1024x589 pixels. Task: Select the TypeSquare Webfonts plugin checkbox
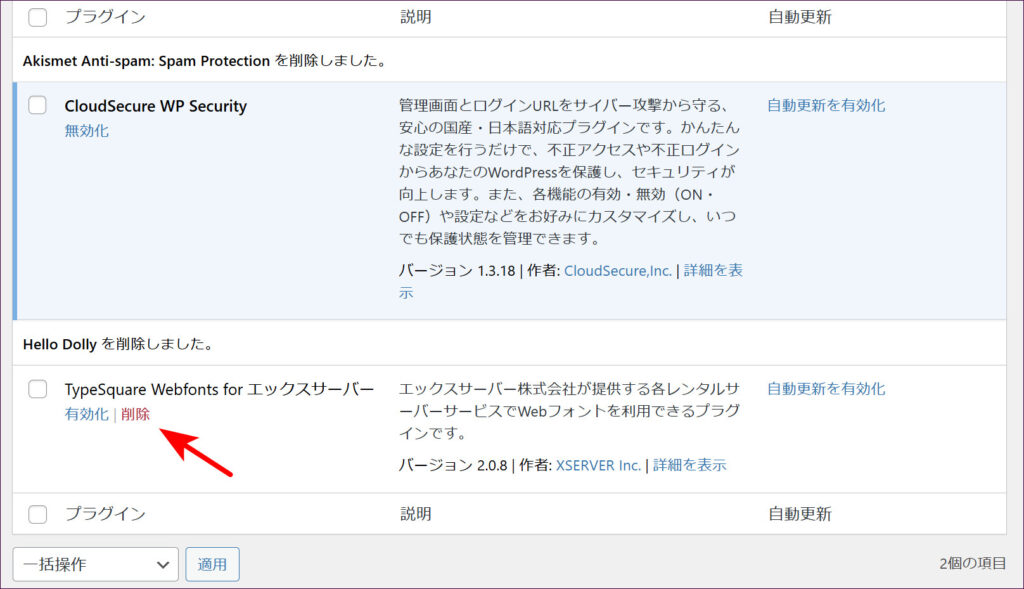coord(37,389)
